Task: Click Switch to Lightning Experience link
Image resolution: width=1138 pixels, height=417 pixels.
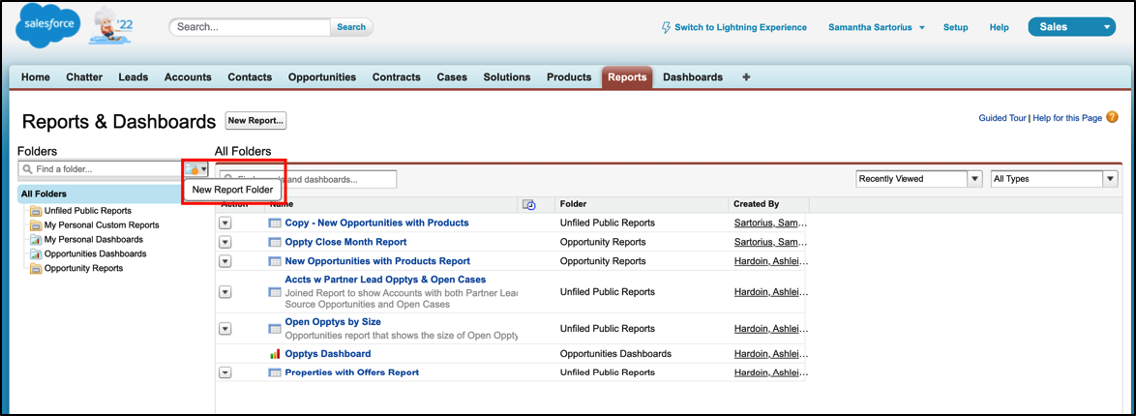Action: (x=740, y=28)
